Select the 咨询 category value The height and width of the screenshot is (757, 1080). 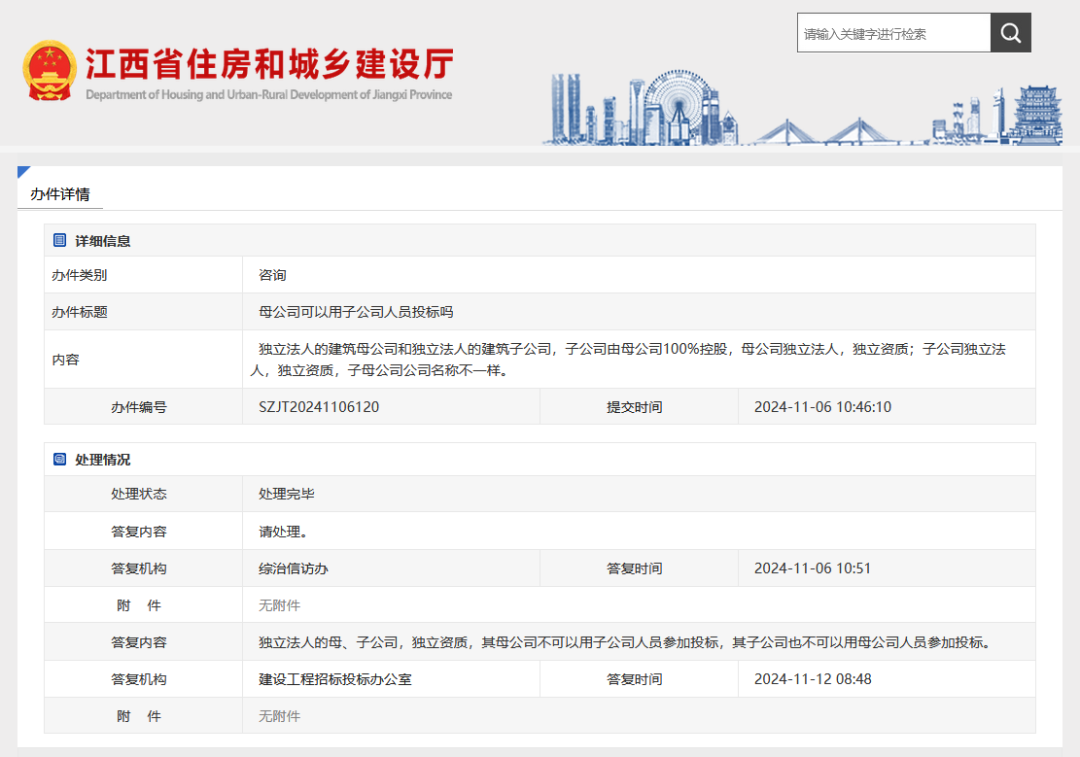point(270,274)
